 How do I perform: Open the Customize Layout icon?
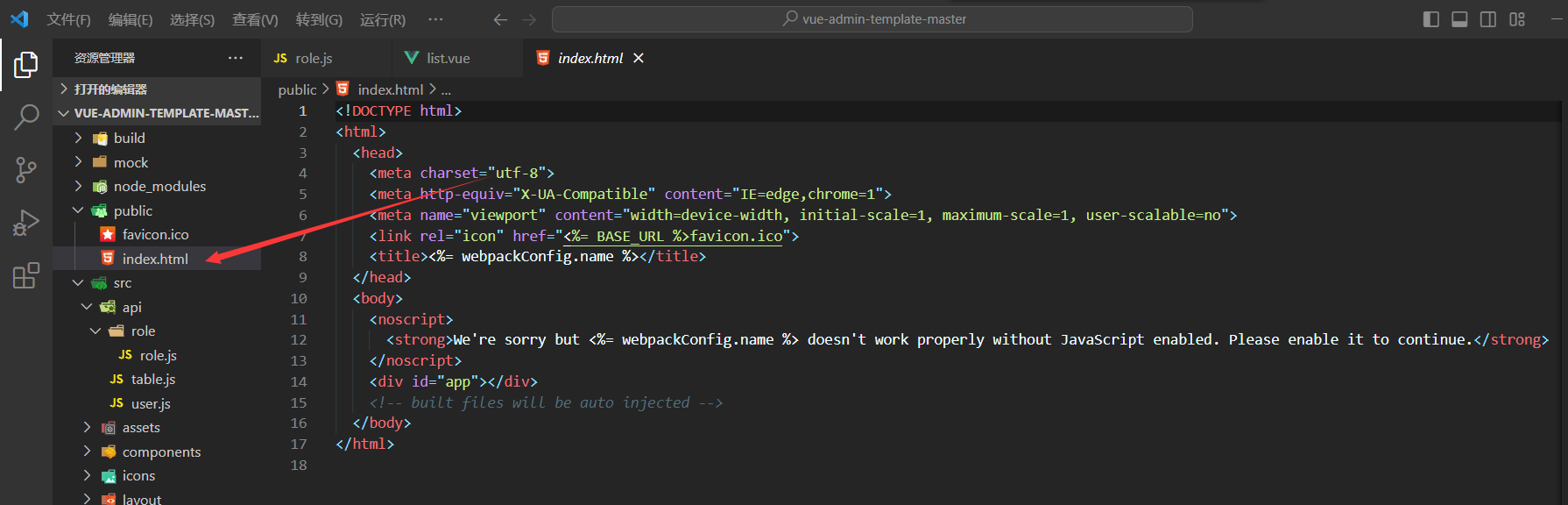coord(1517,19)
